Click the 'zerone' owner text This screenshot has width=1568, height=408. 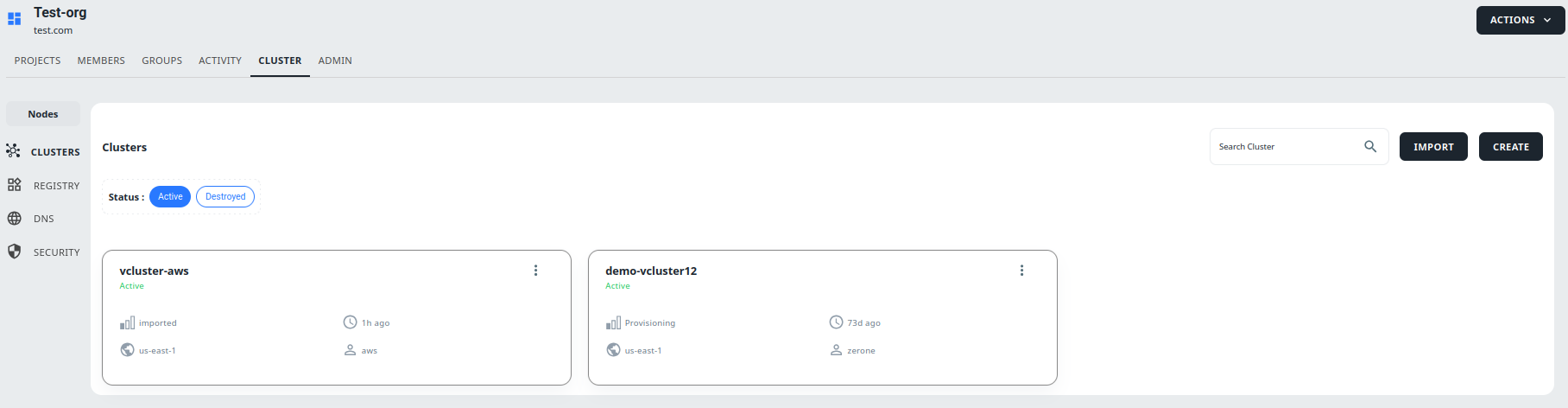(x=861, y=351)
